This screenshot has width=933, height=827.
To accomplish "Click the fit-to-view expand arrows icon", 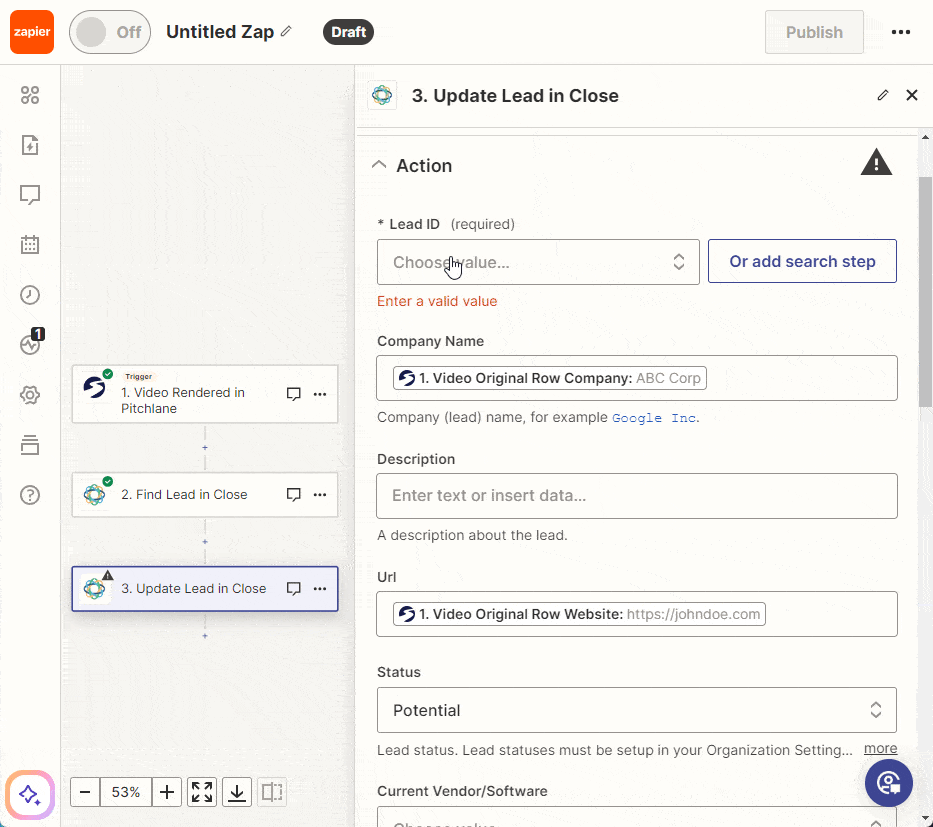I will click(x=202, y=792).
